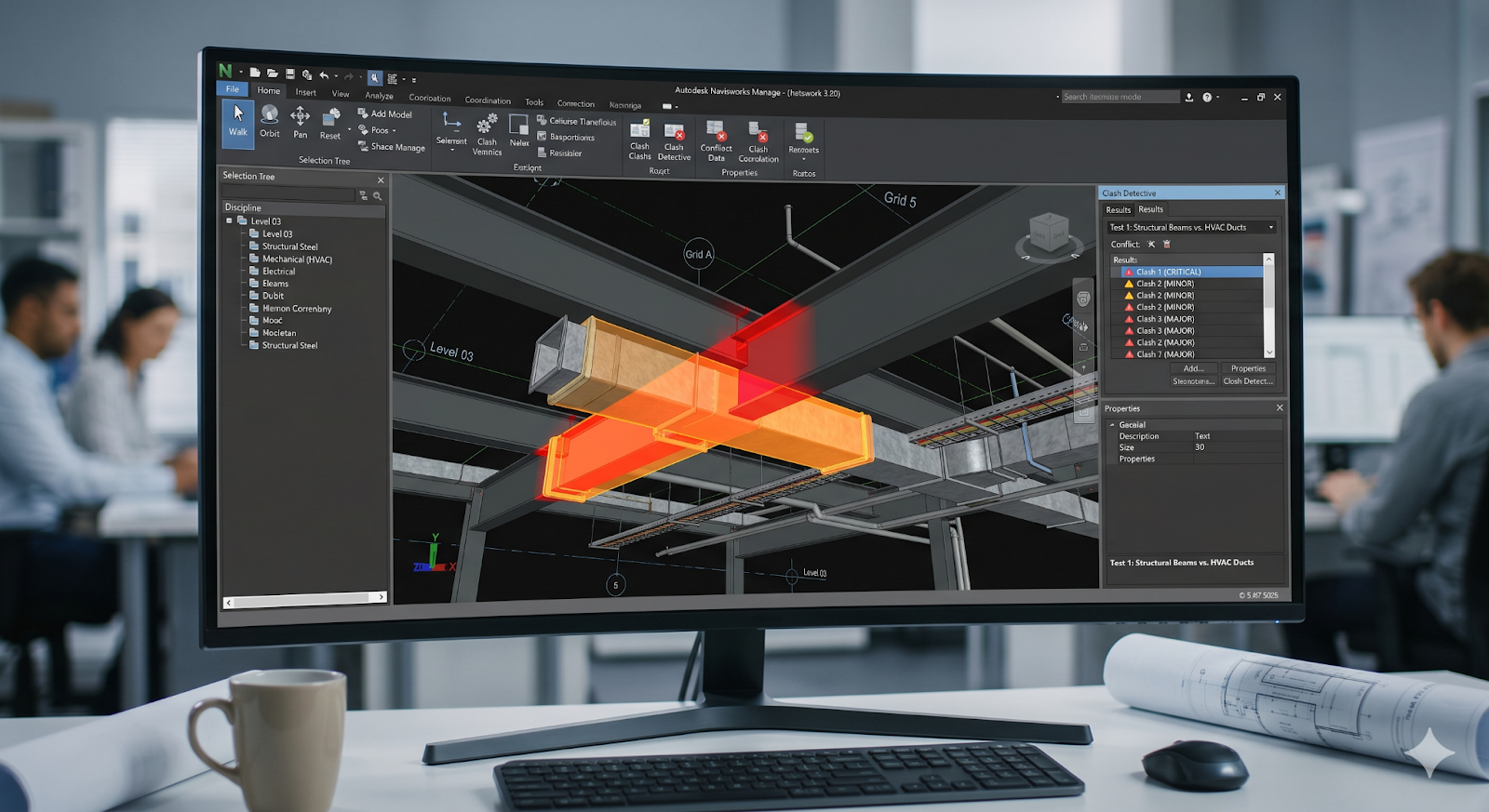This screenshot has width=1489, height=812.
Task: Click the Selection Tree hierarchy options icon
Action: [363, 196]
